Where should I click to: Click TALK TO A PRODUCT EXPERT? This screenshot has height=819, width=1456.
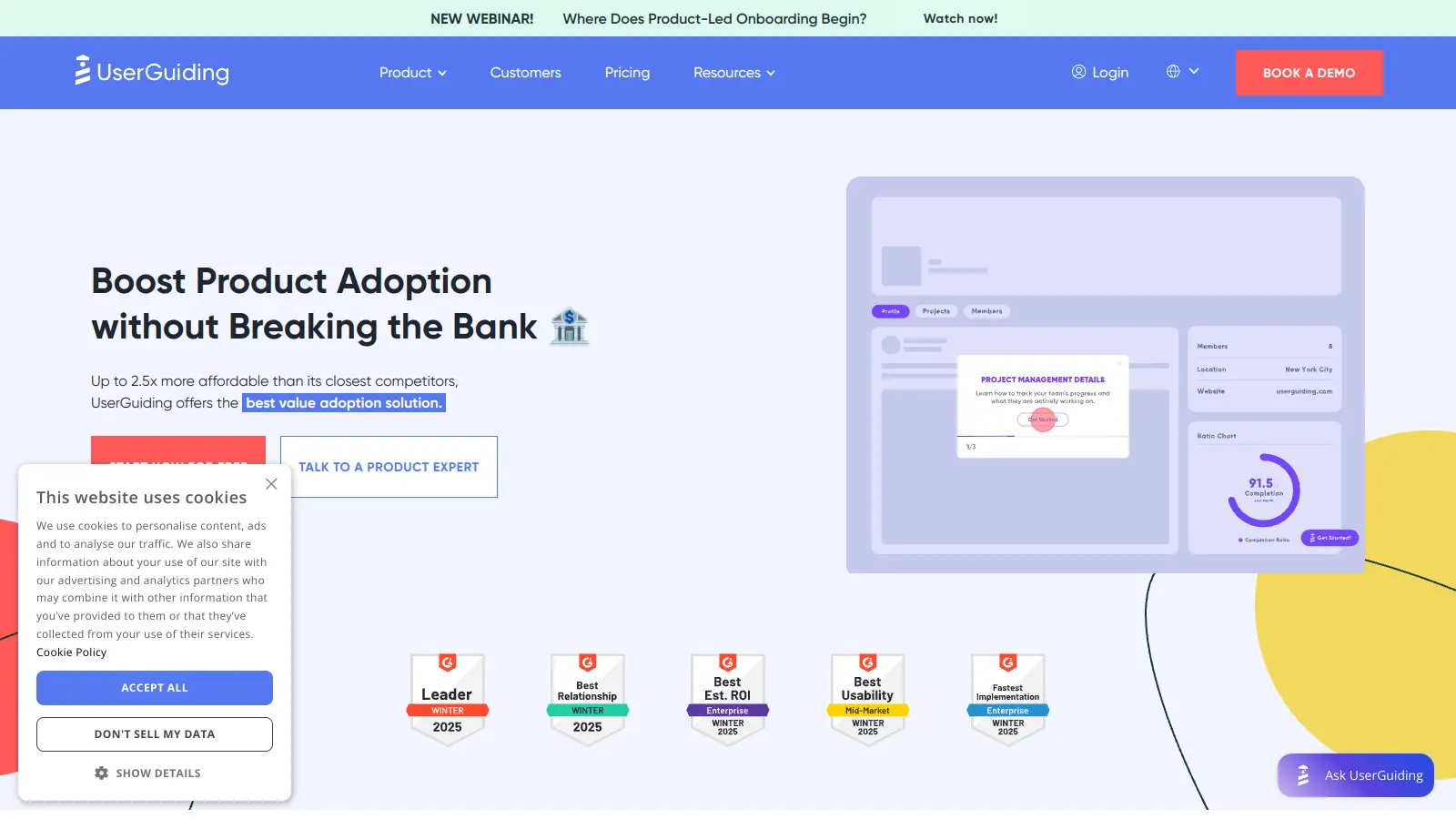click(388, 467)
